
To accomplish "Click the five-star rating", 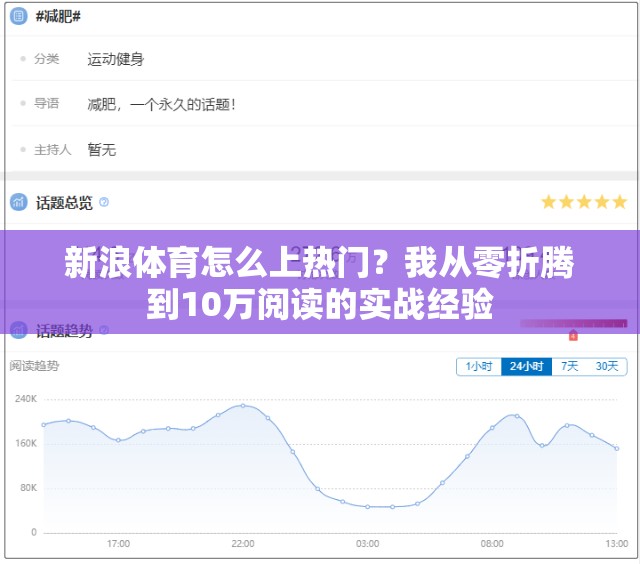I will (584, 202).
